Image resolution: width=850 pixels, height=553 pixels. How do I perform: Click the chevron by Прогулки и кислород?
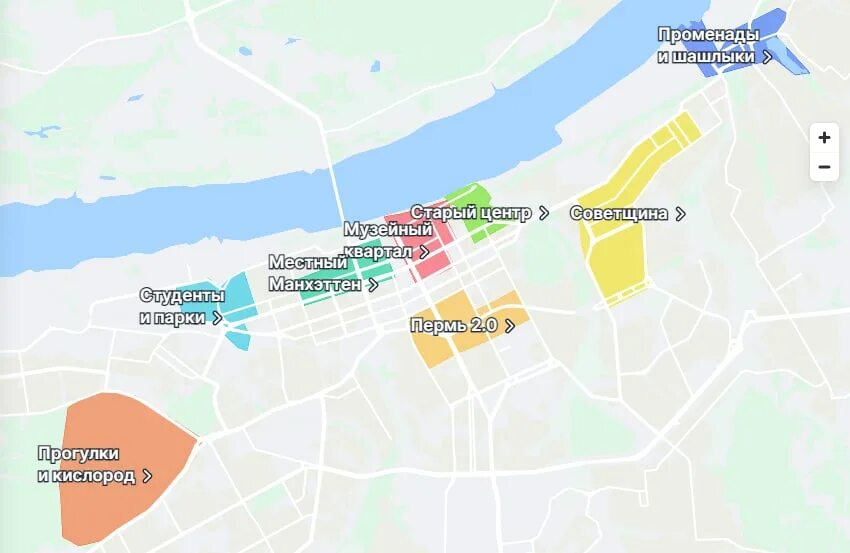[147, 476]
